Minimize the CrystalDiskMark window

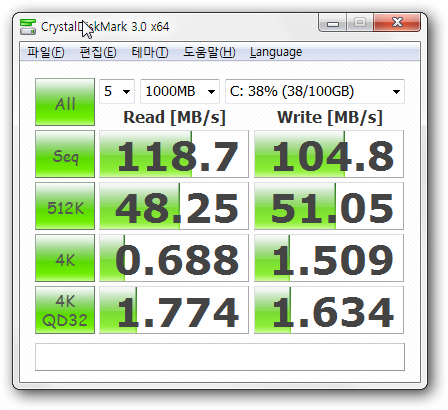pyautogui.click(x=333, y=23)
